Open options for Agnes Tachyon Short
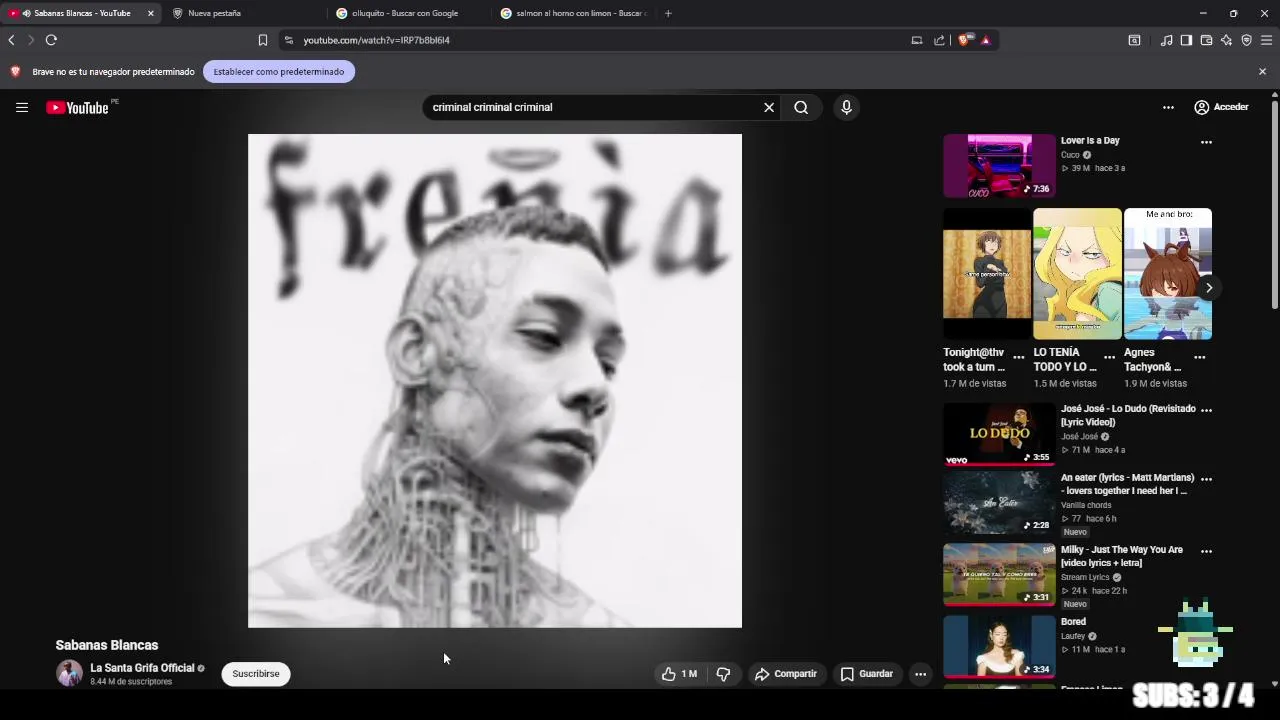This screenshot has height=720, width=1280. pyautogui.click(x=1199, y=358)
